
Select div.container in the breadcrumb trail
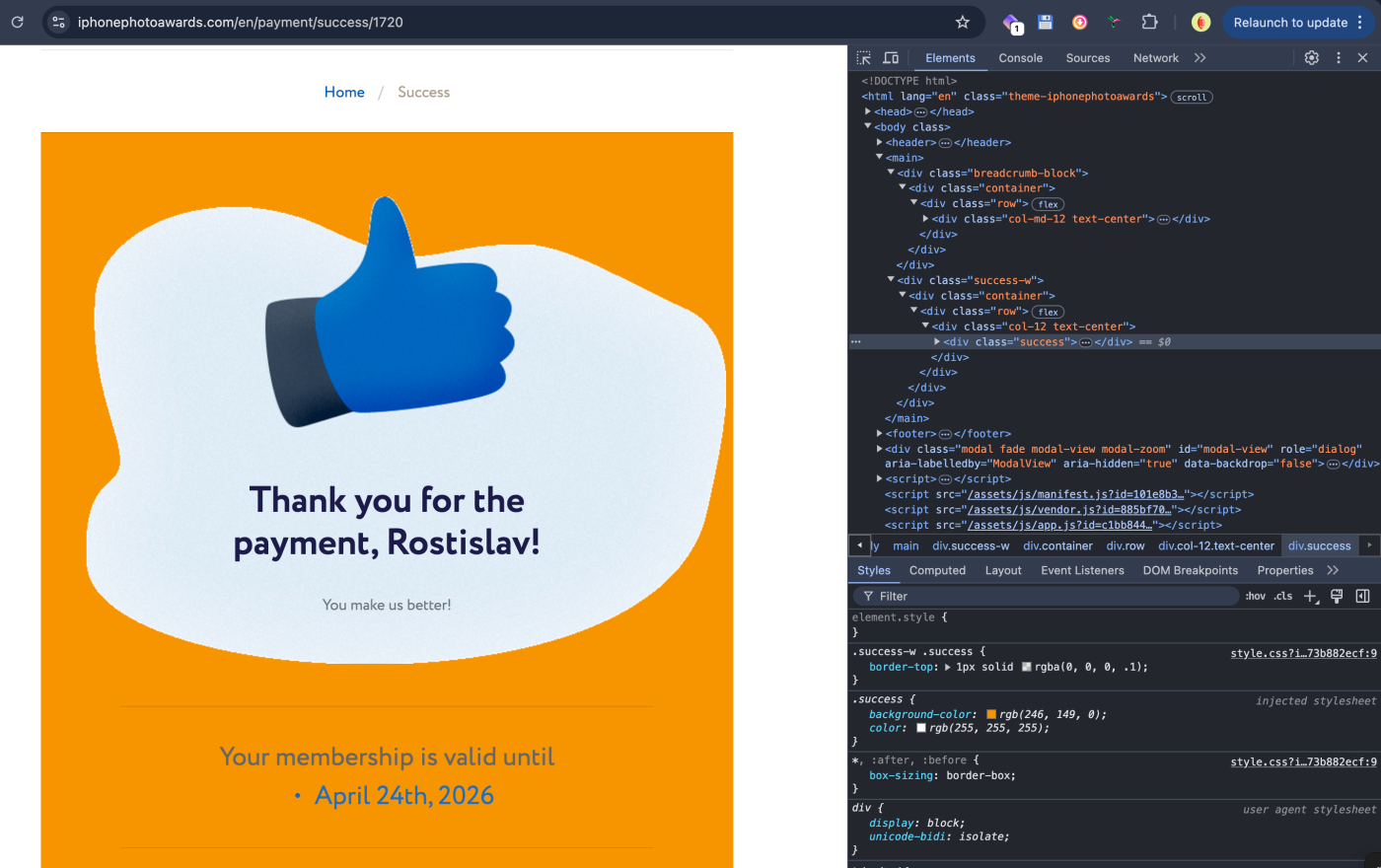[1057, 545]
